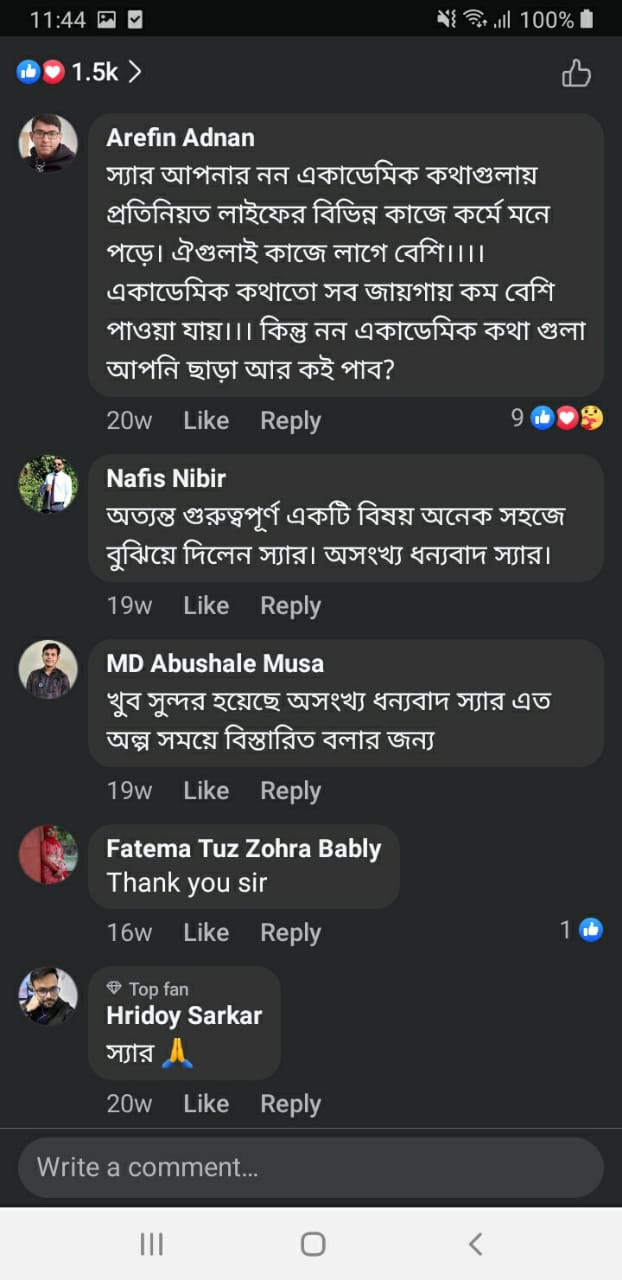The height and width of the screenshot is (1280, 622).
Task: Tap Arefin Adnan's profile picture
Action: tap(48, 144)
